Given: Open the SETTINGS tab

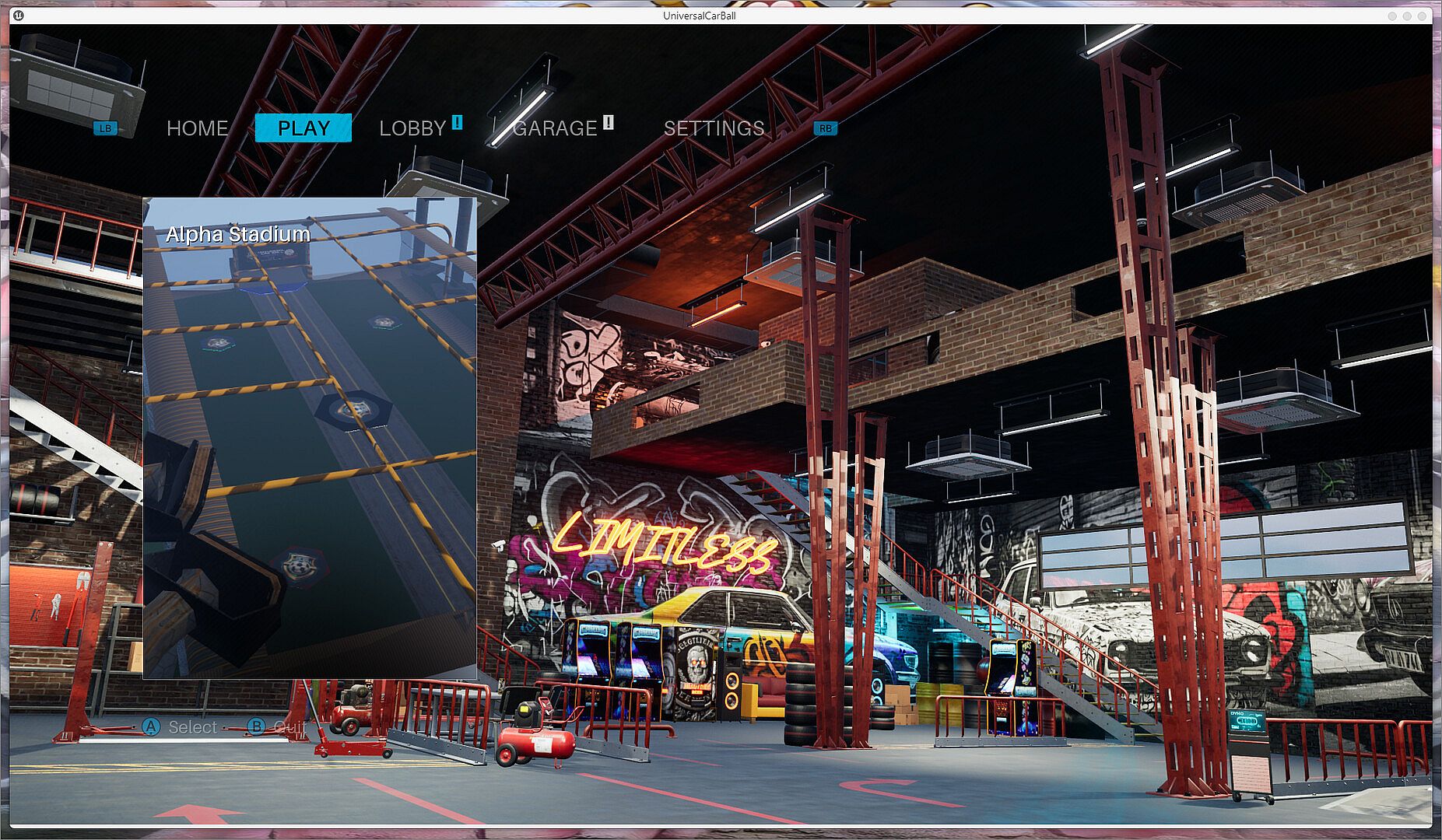Looking at the screenshot, I should [x=714, y=128].
